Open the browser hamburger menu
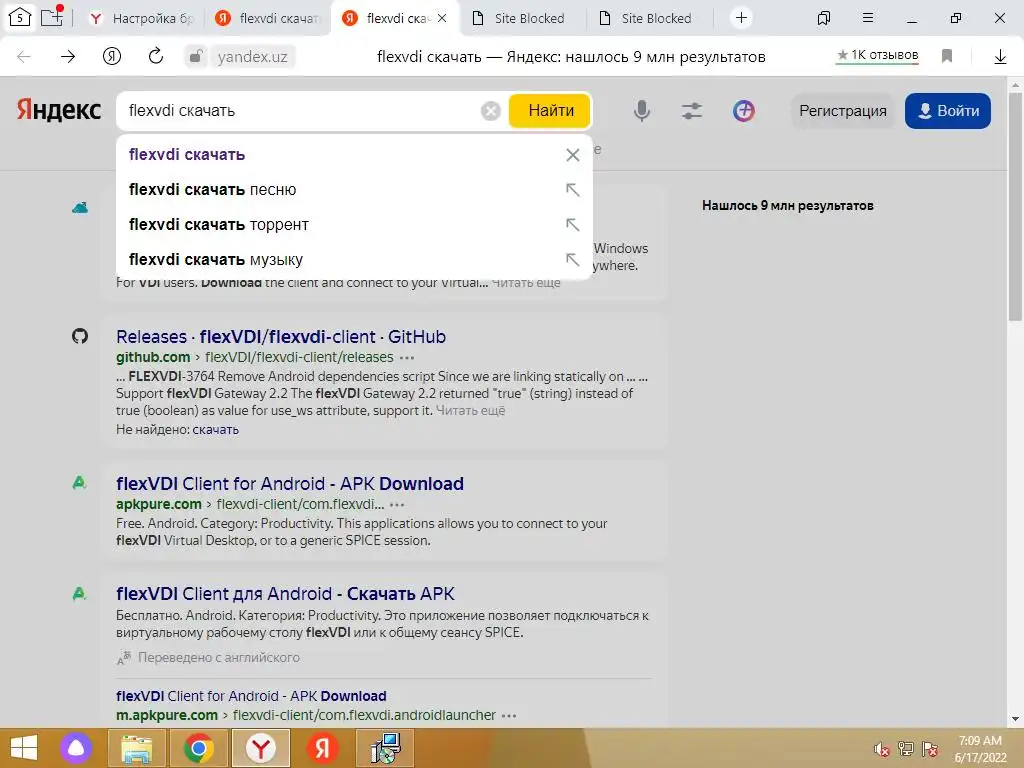This screenshot has height=768, width=1024. tap(868, 18)
